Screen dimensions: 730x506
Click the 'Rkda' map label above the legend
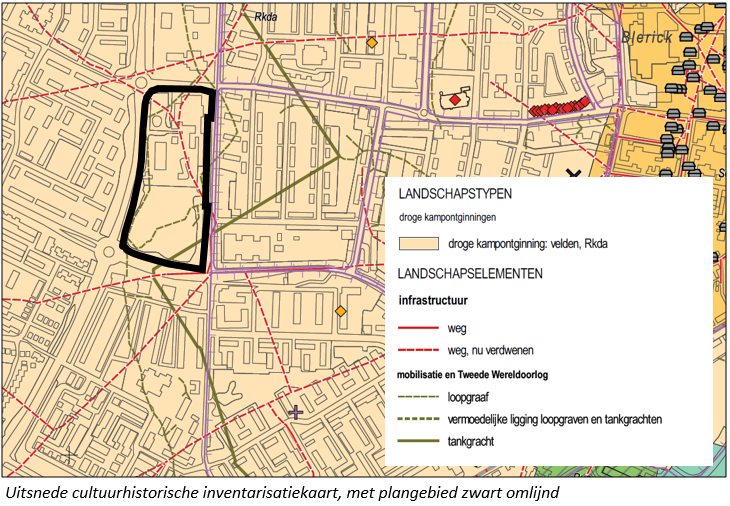[x=266, y=17]
